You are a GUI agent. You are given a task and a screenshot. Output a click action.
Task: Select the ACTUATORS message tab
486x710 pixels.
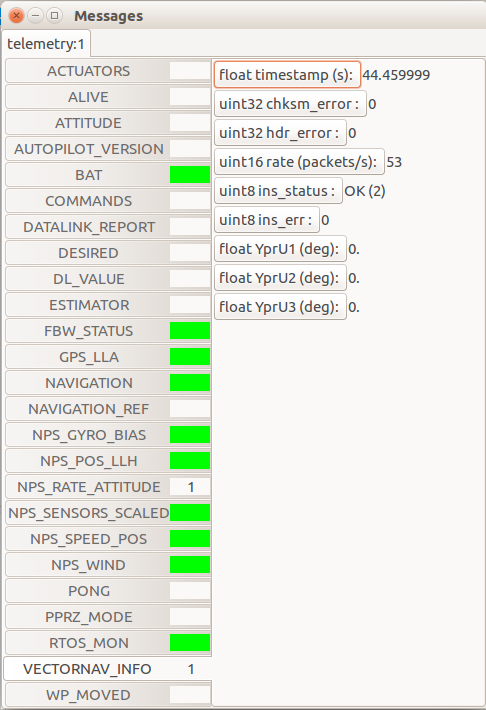coord(108,71)
